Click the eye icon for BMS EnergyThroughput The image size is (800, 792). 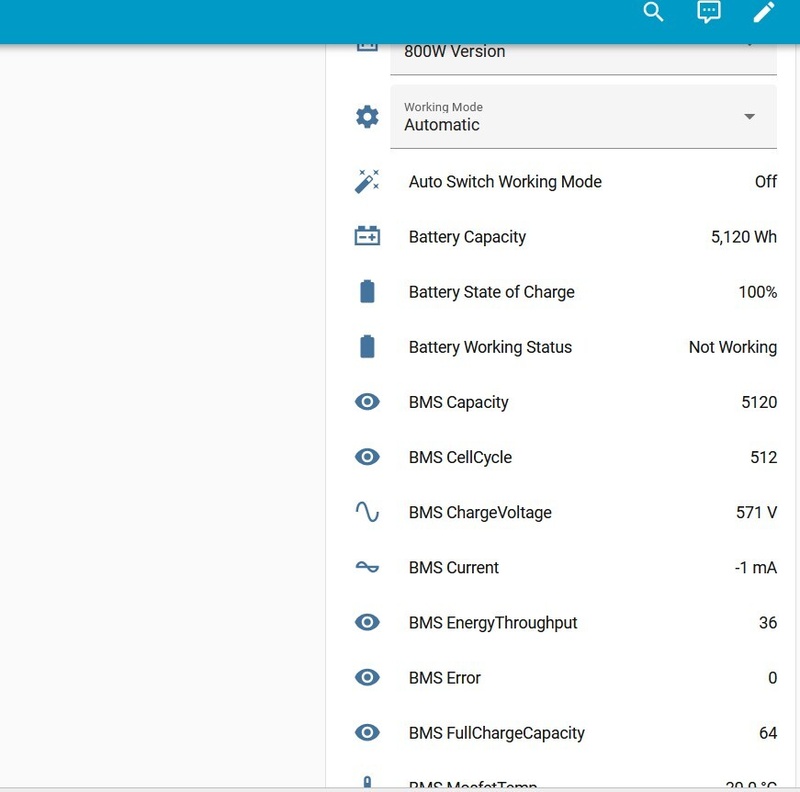[x=367, y=622]
